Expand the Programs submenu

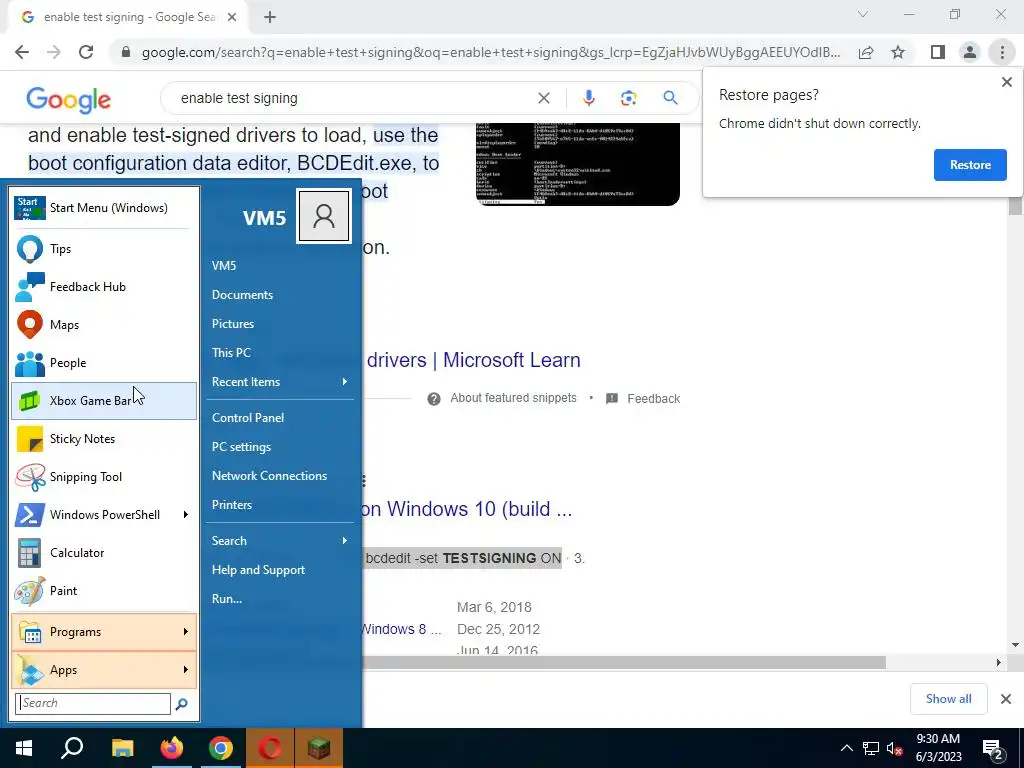(185, 632)
